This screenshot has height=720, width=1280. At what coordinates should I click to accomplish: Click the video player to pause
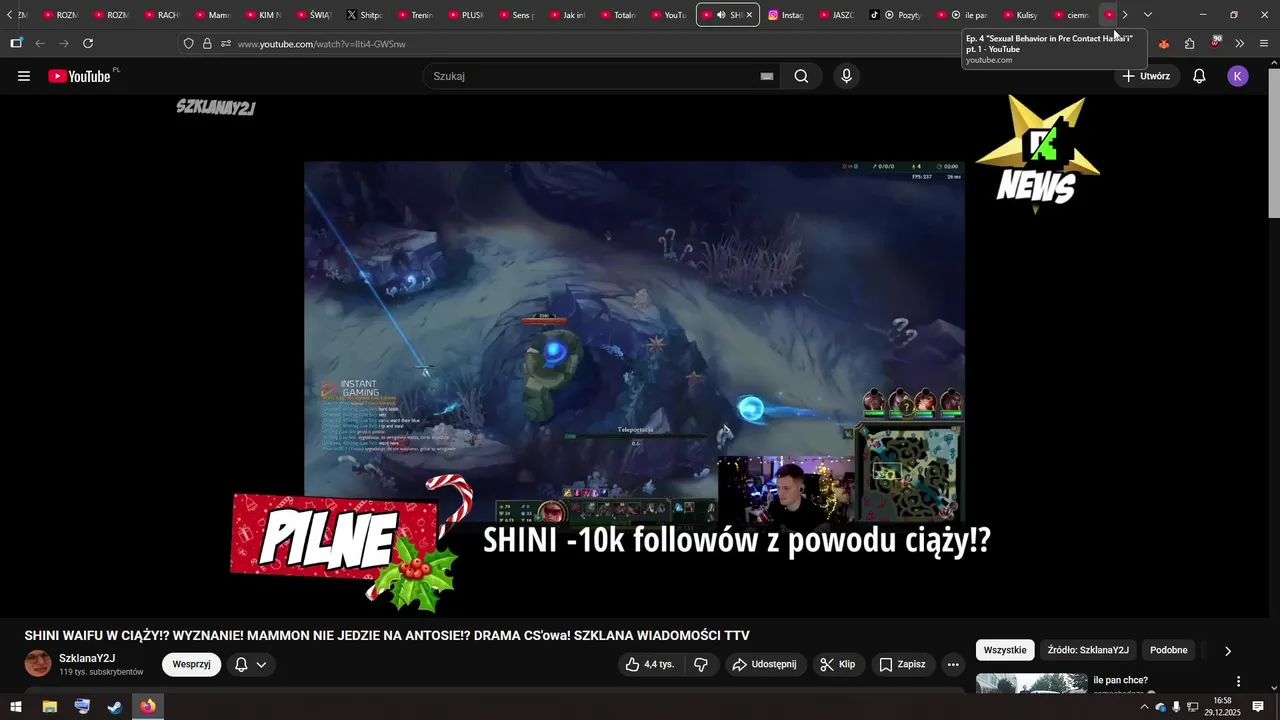coord(634,355)
